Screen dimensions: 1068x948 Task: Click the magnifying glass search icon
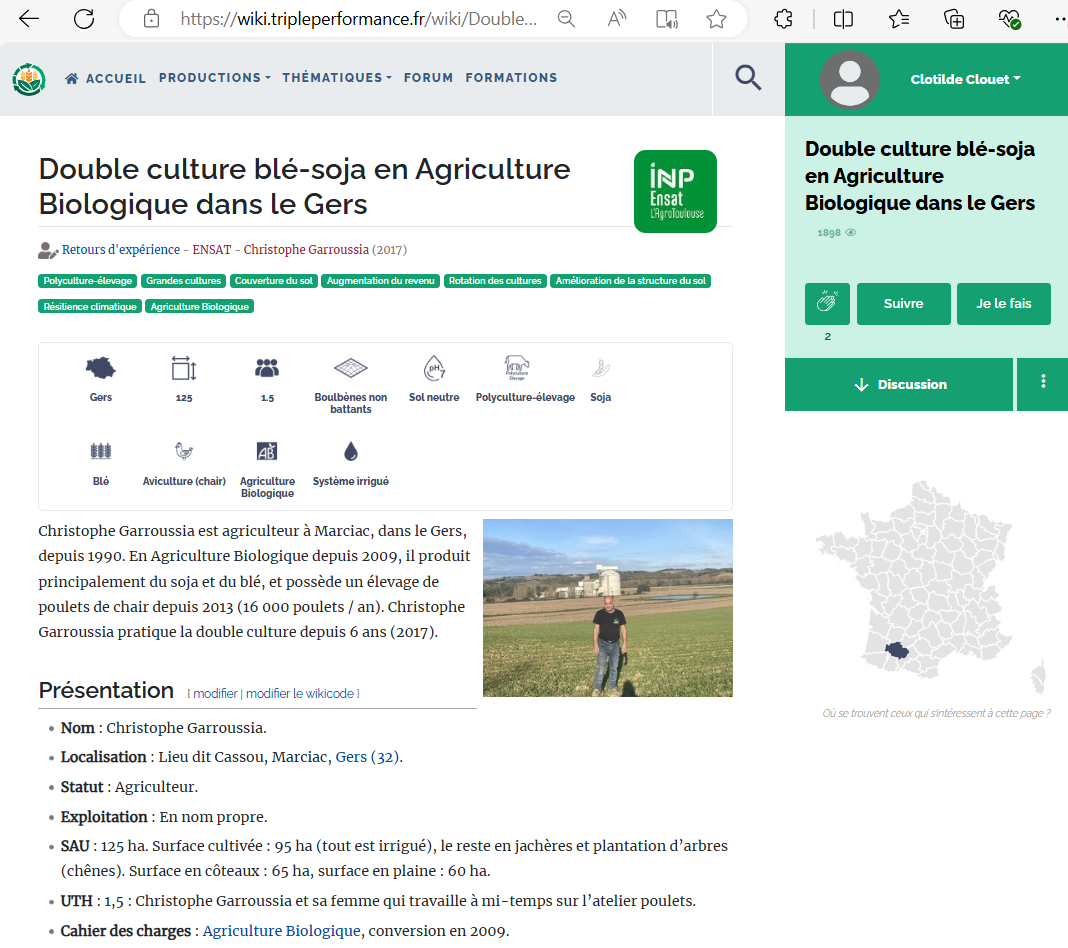pos(748,78)
